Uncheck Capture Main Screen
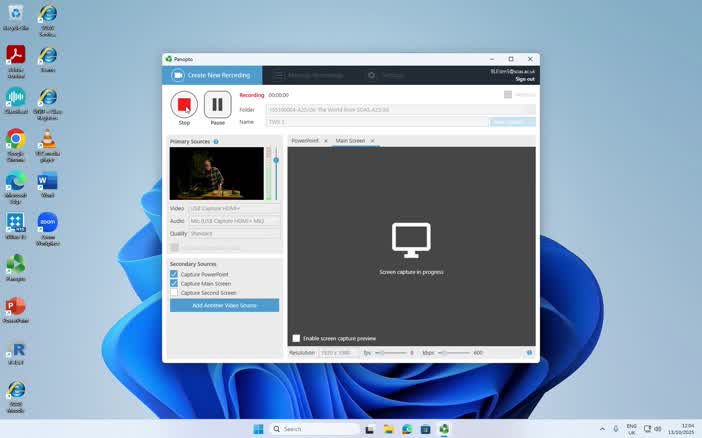This screenshot has height=438, width=702. (x=174, y=283)
